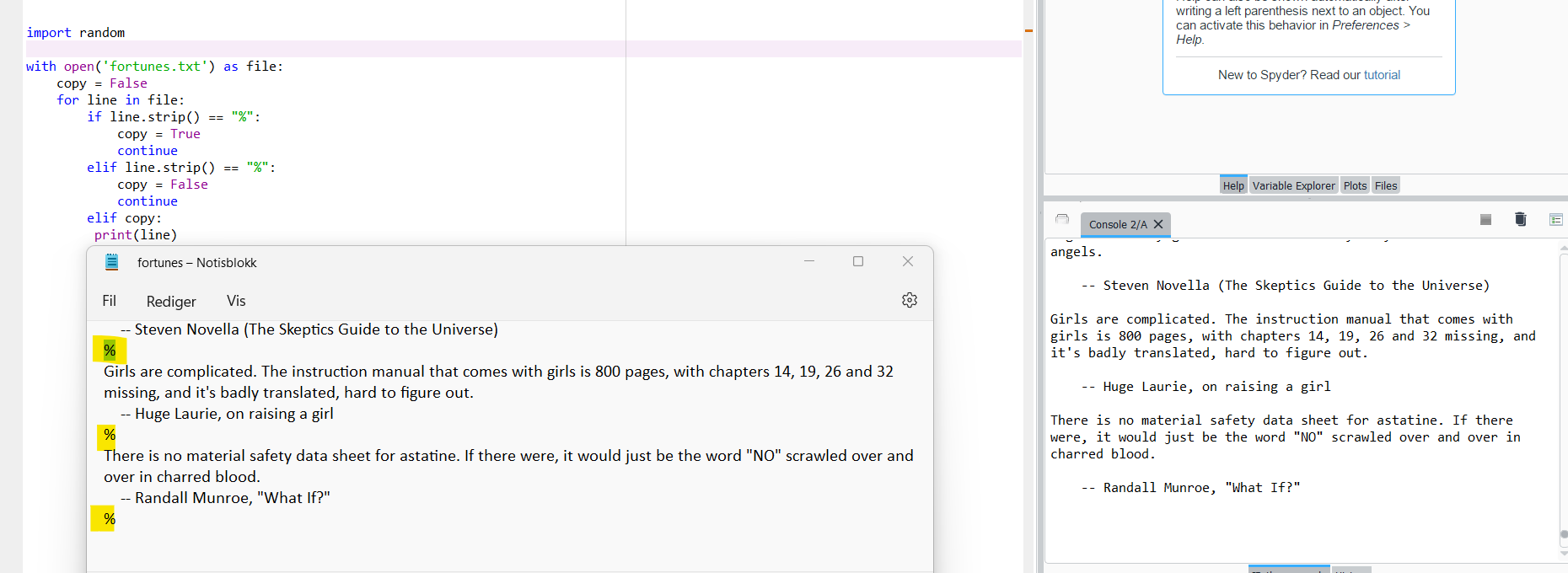Click 'Randall Munroe' output line in console
This screenshot has height=573, width=1568.
pyautogui.click(x=1191, y=488)
